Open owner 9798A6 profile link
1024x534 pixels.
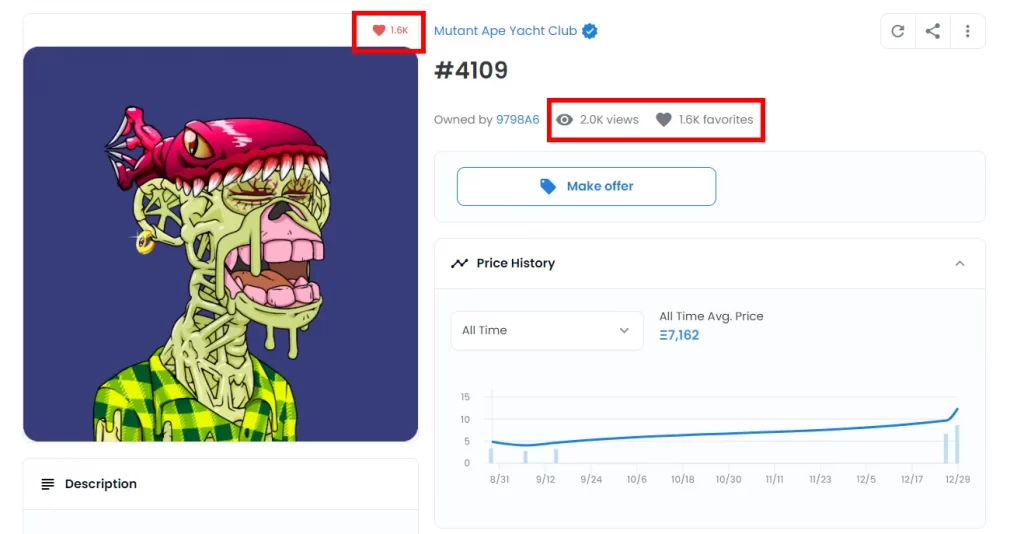coord(517,119)
